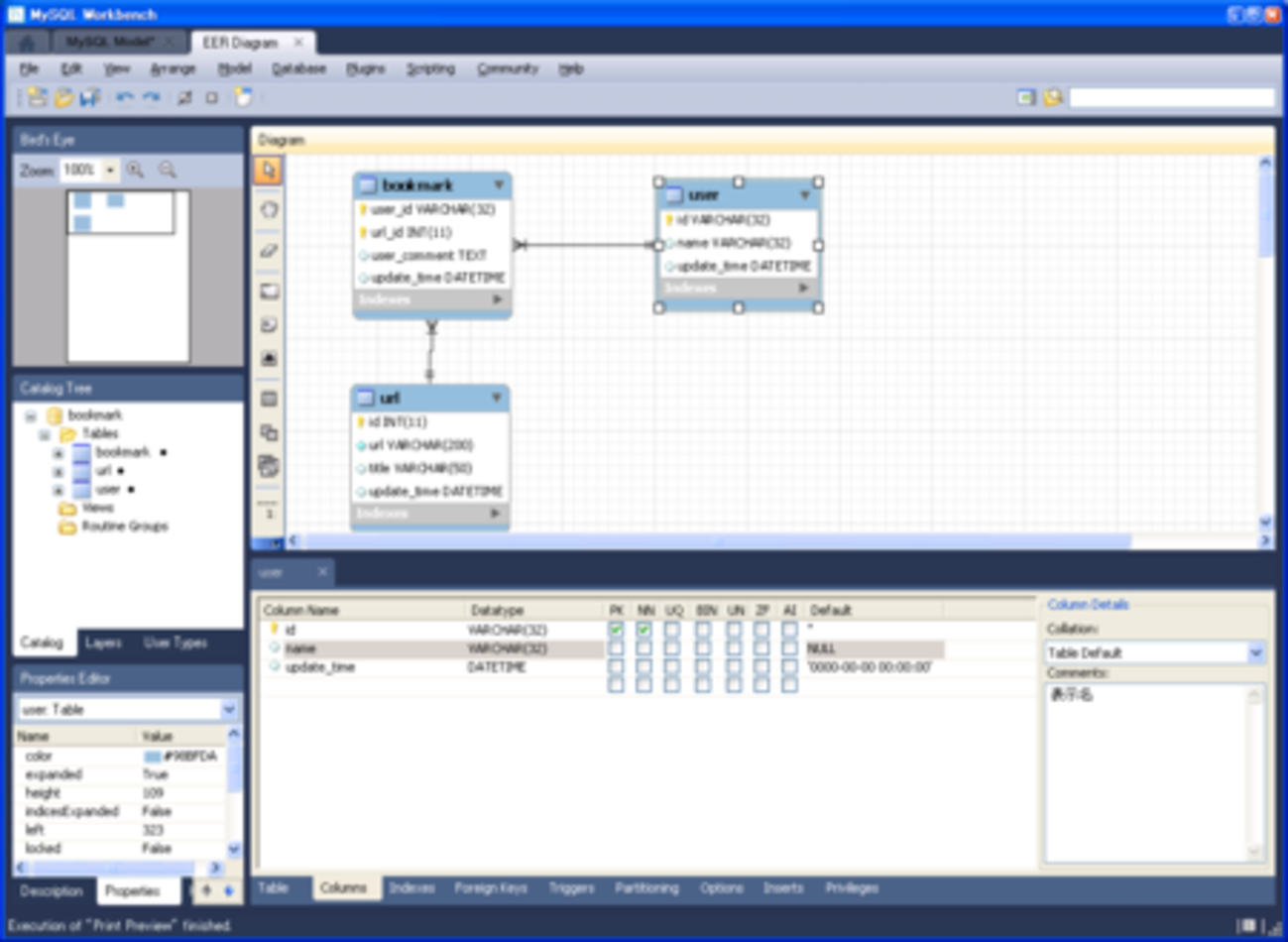This screenshot has height=942, width=1288.
Task: Open the Plugins menu
Action: [366, 68]
